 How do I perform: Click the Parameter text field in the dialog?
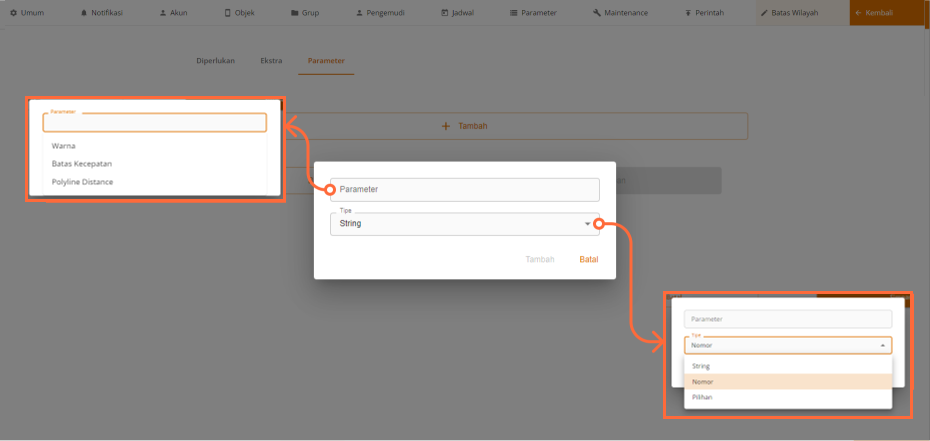click(464, 189)
